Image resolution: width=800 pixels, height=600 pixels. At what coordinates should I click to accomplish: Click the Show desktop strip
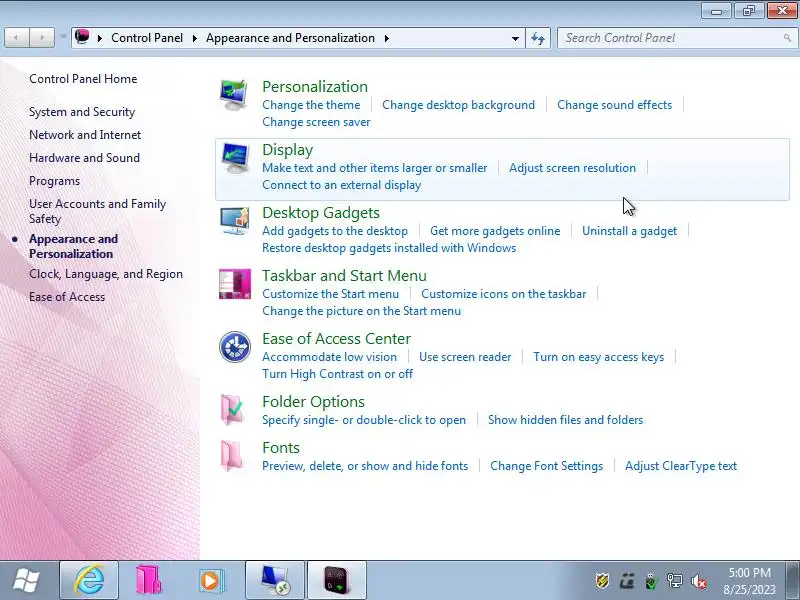(x=792, y=581)
